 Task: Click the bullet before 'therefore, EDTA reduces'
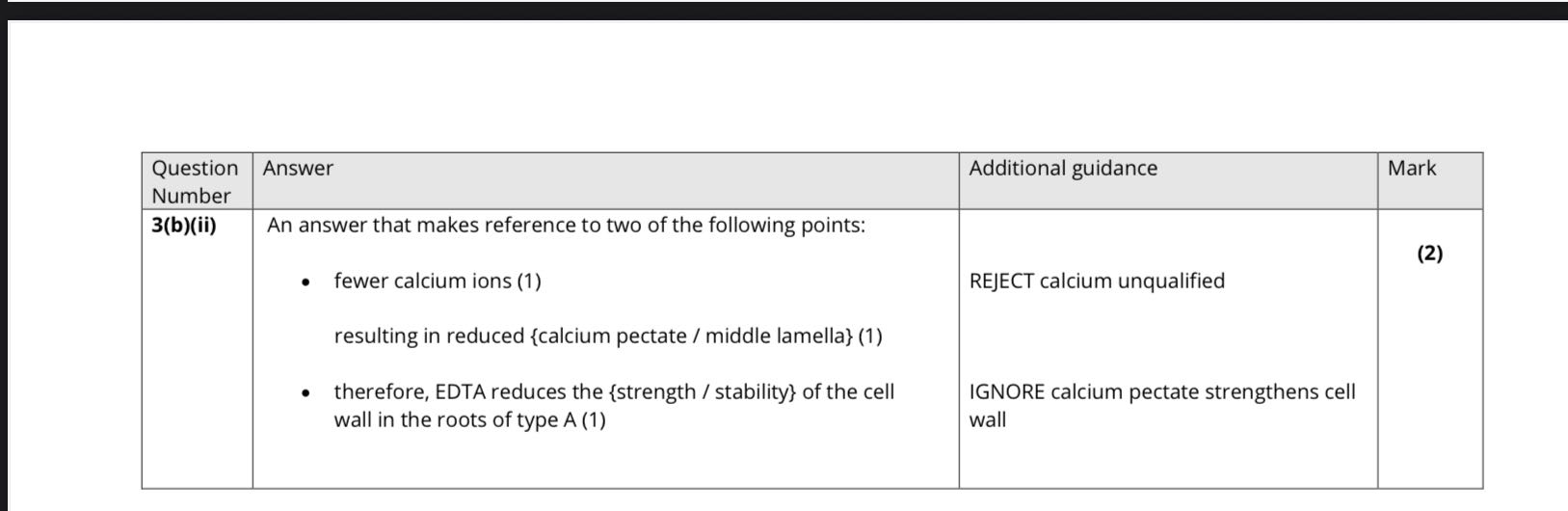click(x=306, y=394)
